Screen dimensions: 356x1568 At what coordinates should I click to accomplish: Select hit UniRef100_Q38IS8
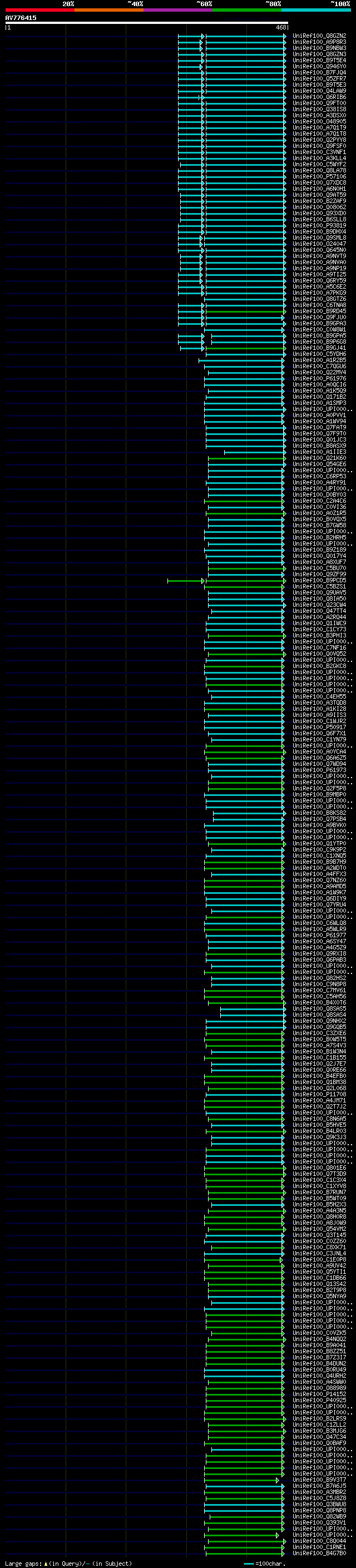[x=319, y=110]
